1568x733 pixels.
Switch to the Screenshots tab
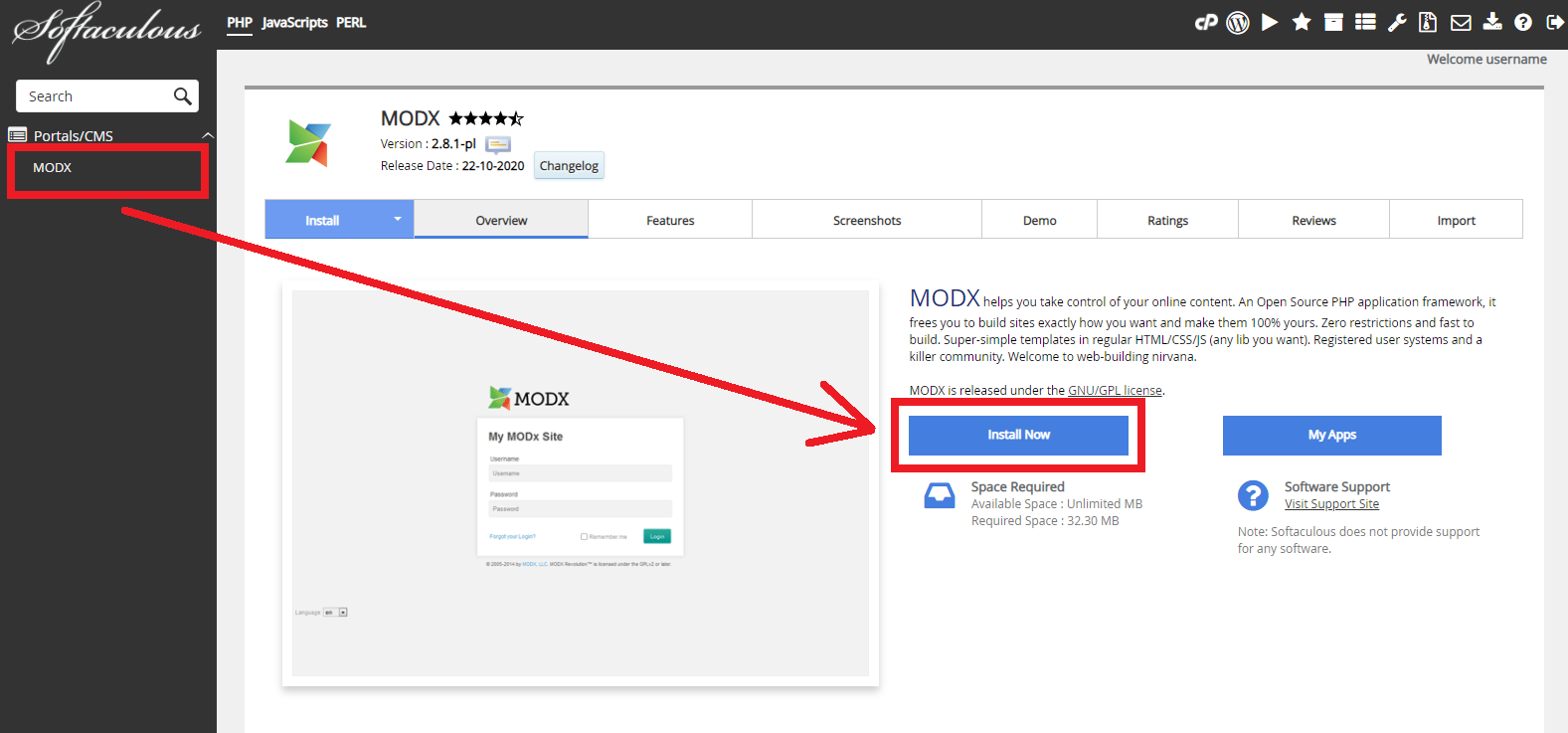867,220
